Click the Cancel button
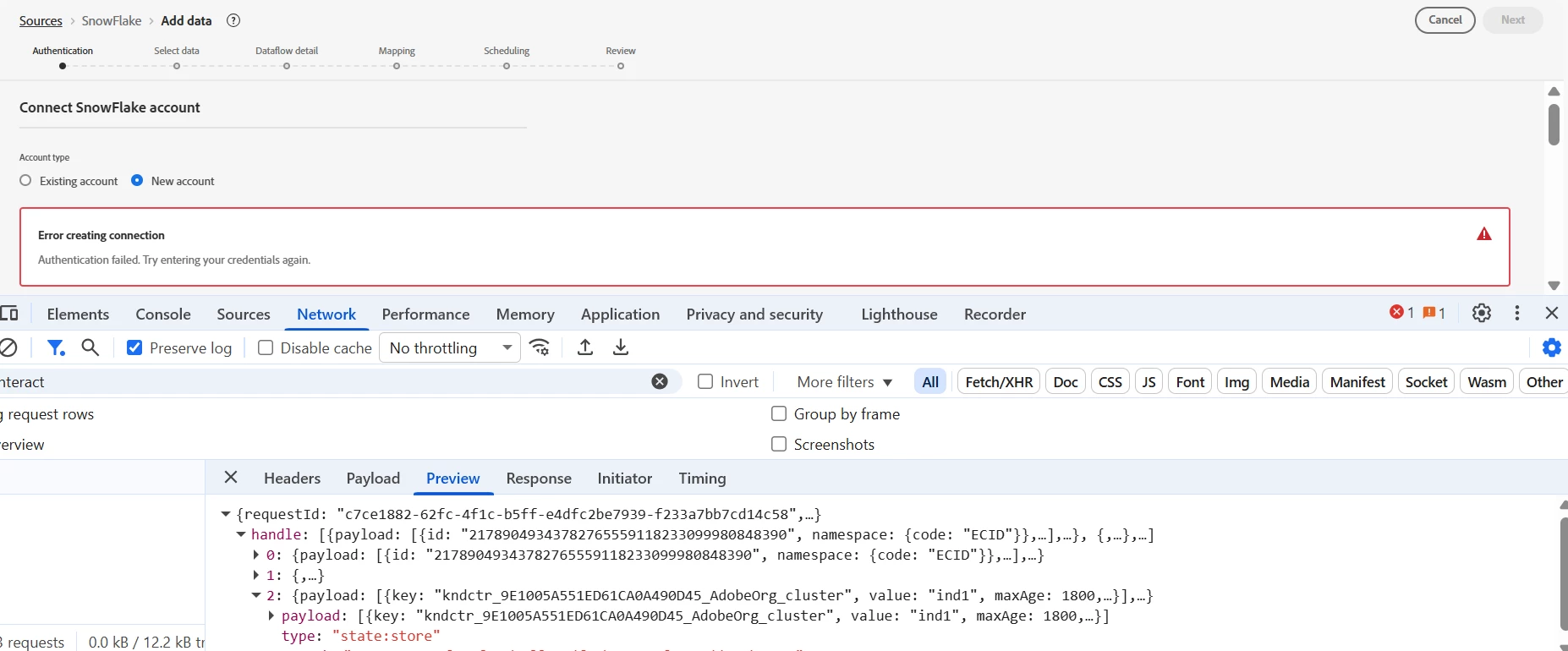 [1445, 20]
